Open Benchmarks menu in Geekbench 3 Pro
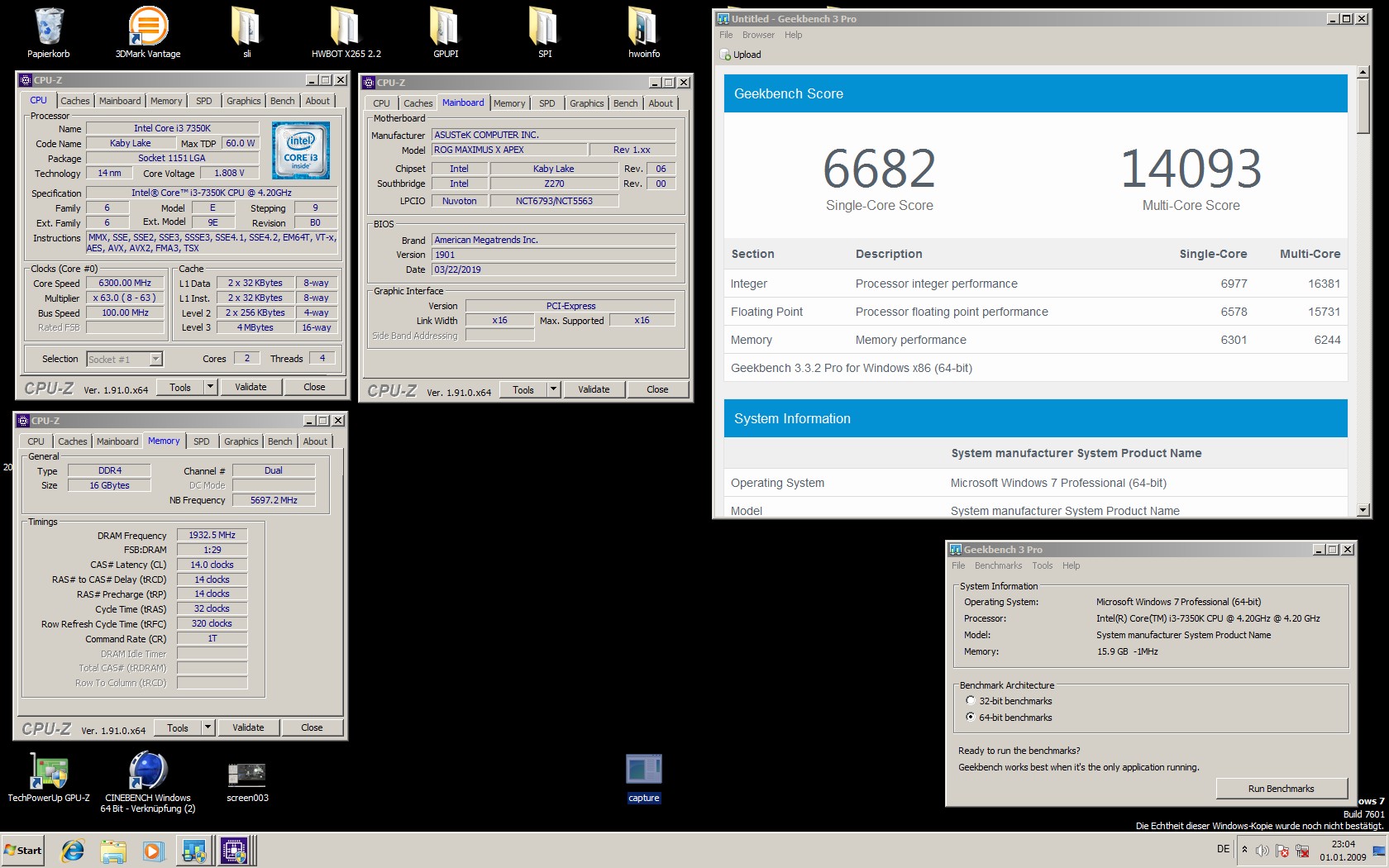Viewport: 1389px width, 868px height. click(x=998, y=565)
